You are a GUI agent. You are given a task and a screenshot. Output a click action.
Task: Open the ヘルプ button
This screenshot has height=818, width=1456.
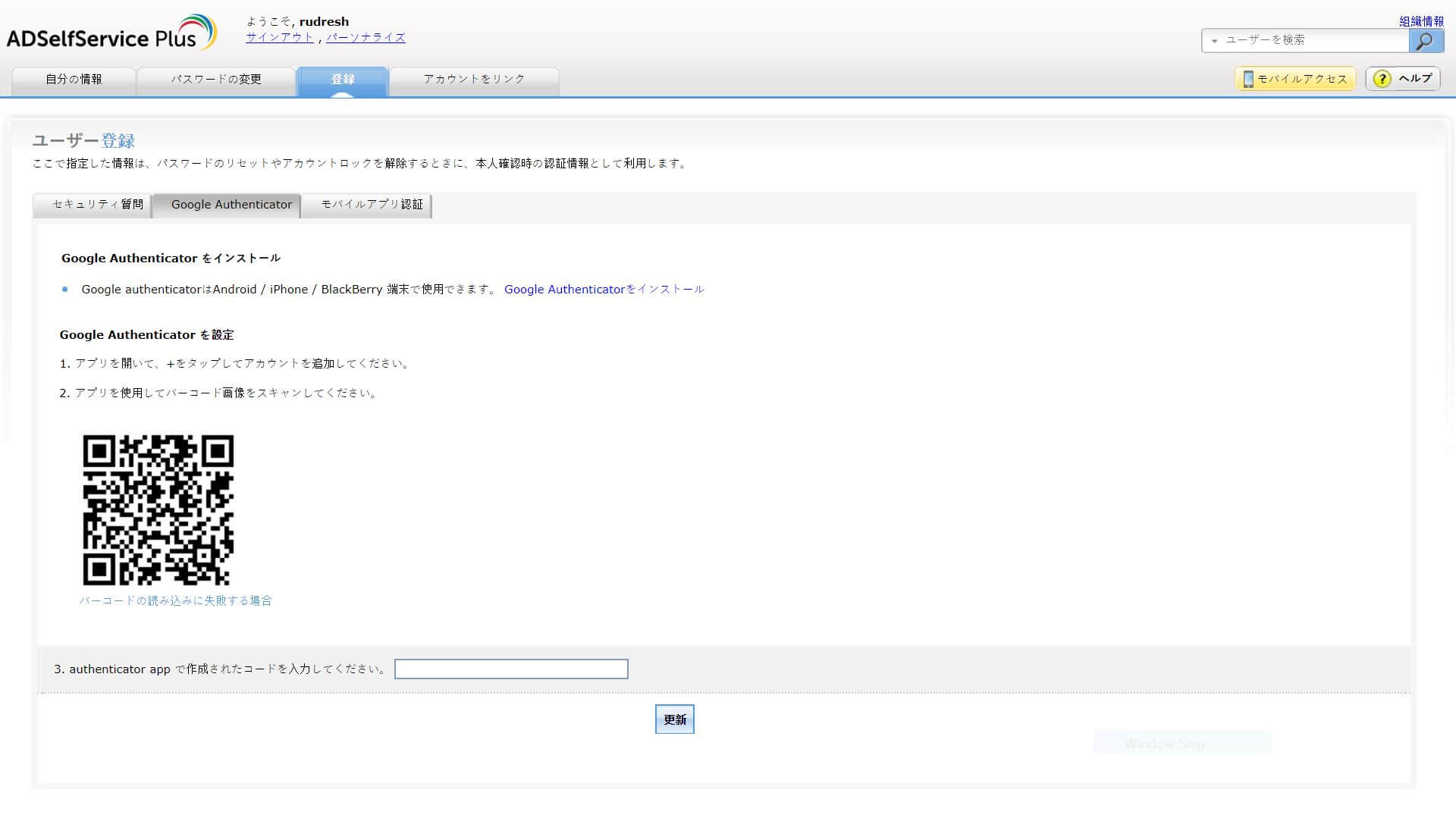coord(1403,79)
